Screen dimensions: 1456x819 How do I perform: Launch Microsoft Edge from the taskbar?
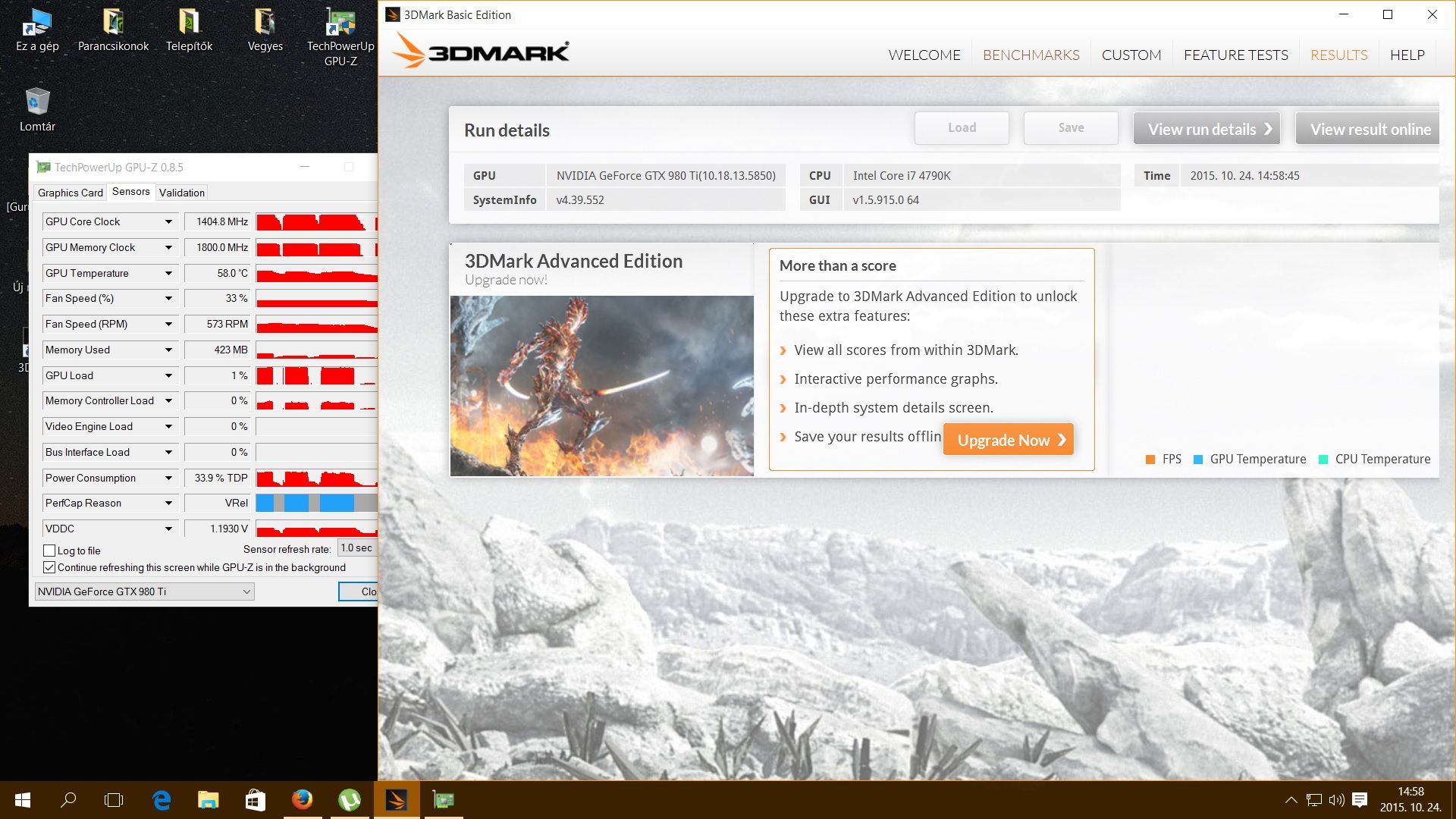[x=162, y=800]
